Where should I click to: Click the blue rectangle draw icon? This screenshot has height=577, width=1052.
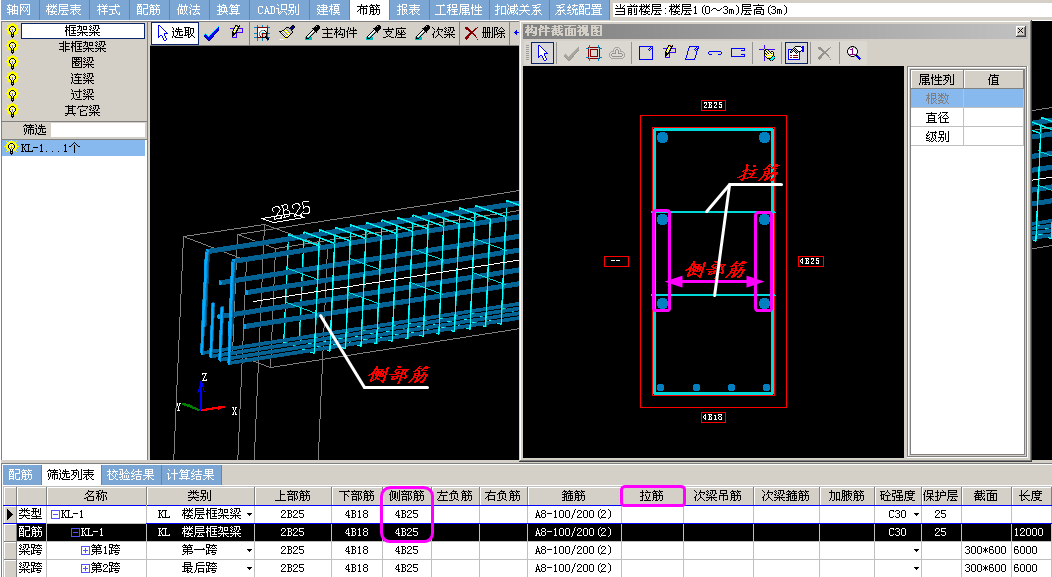click(646, 53)
